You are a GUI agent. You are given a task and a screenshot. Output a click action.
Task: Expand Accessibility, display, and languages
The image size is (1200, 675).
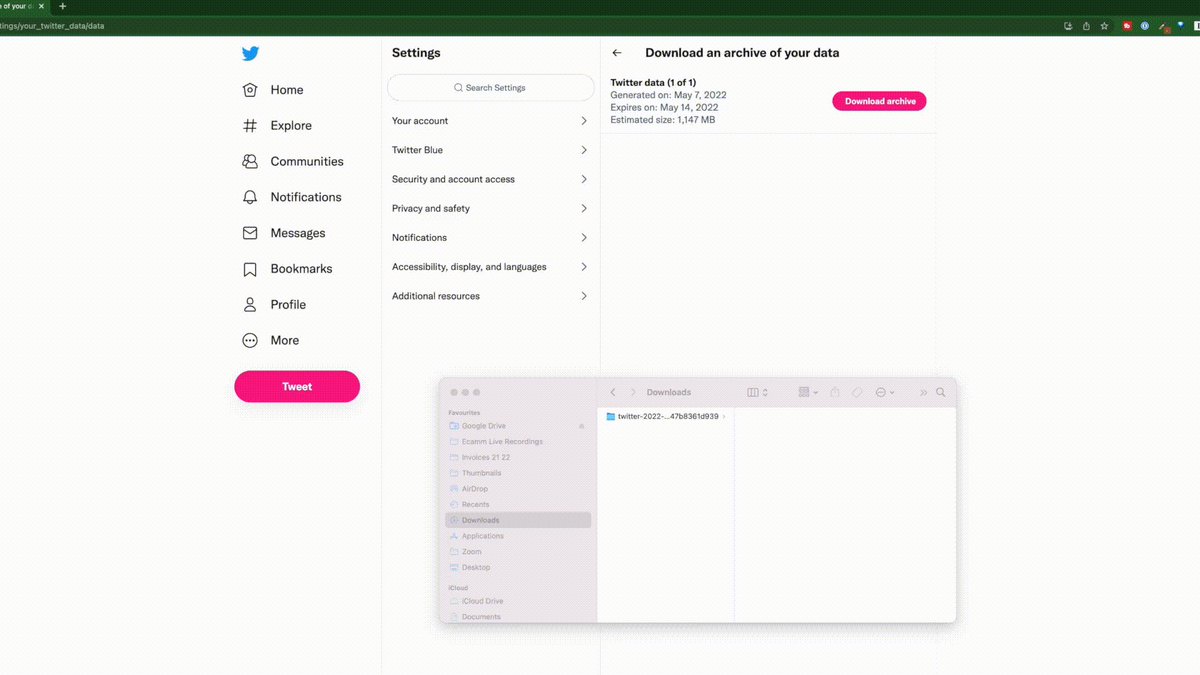[x=490, y=267]
